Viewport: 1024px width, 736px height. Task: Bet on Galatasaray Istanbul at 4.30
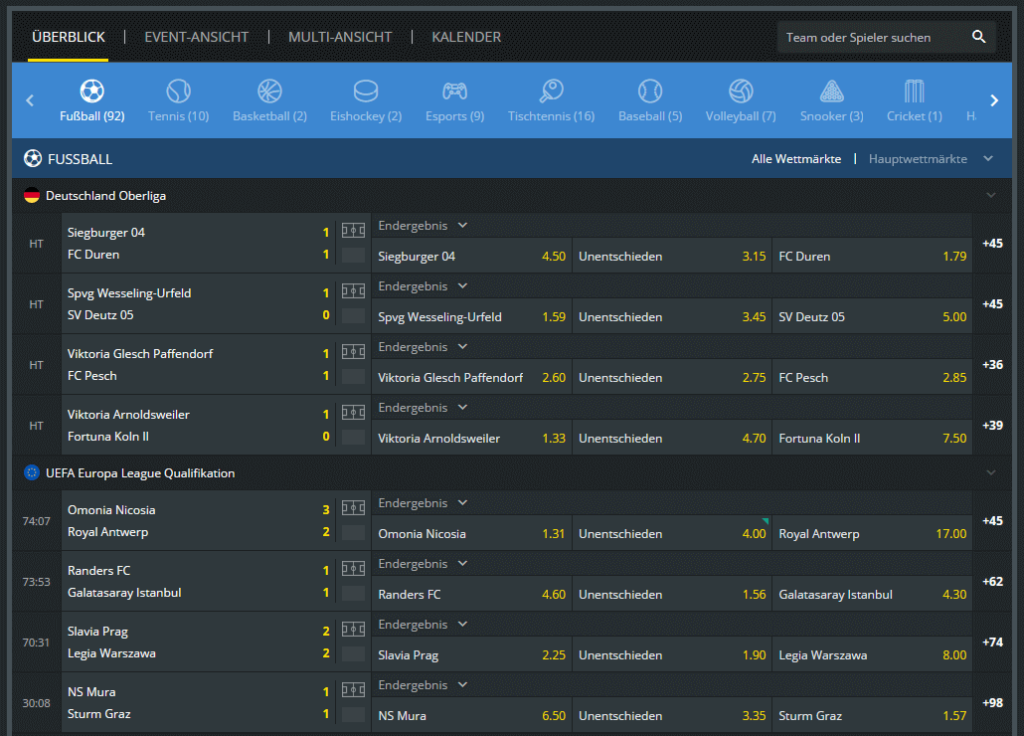(872, 594)
